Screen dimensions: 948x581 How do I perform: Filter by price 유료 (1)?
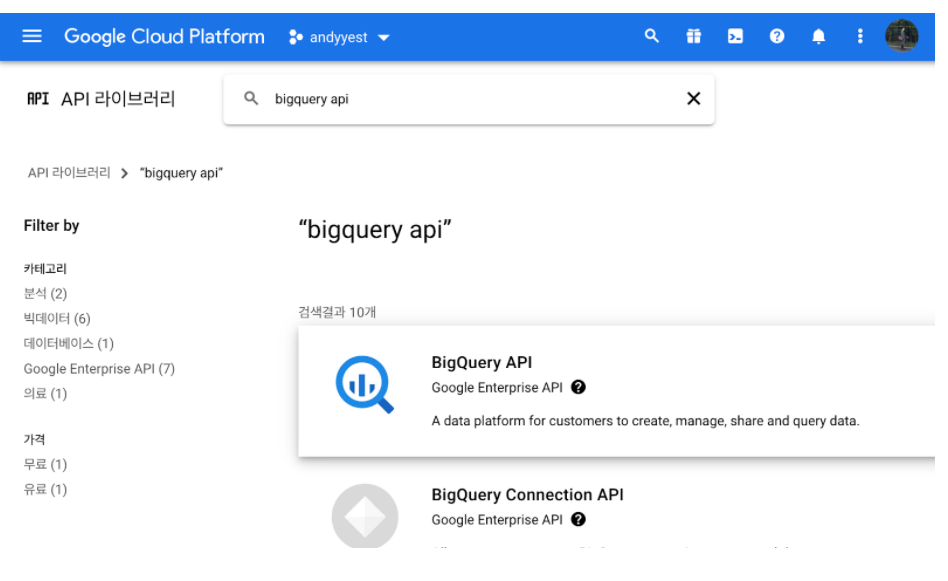[x=45, y=489]
